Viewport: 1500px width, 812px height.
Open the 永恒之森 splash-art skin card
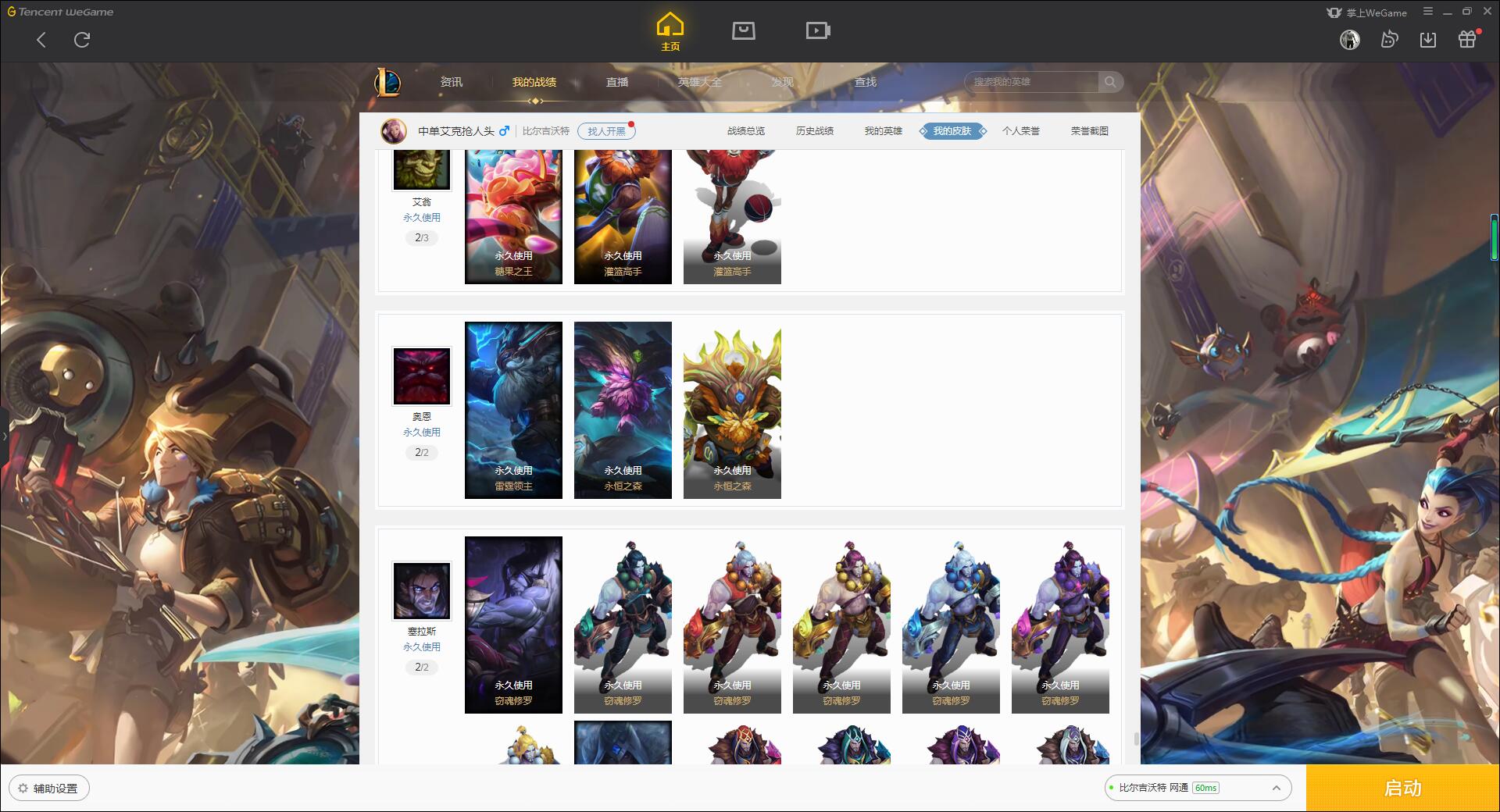623,410
